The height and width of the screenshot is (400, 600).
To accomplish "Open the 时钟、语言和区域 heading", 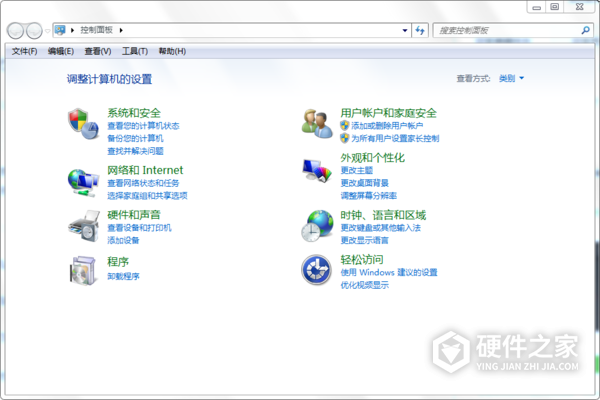I will click(x=383, y=215).
